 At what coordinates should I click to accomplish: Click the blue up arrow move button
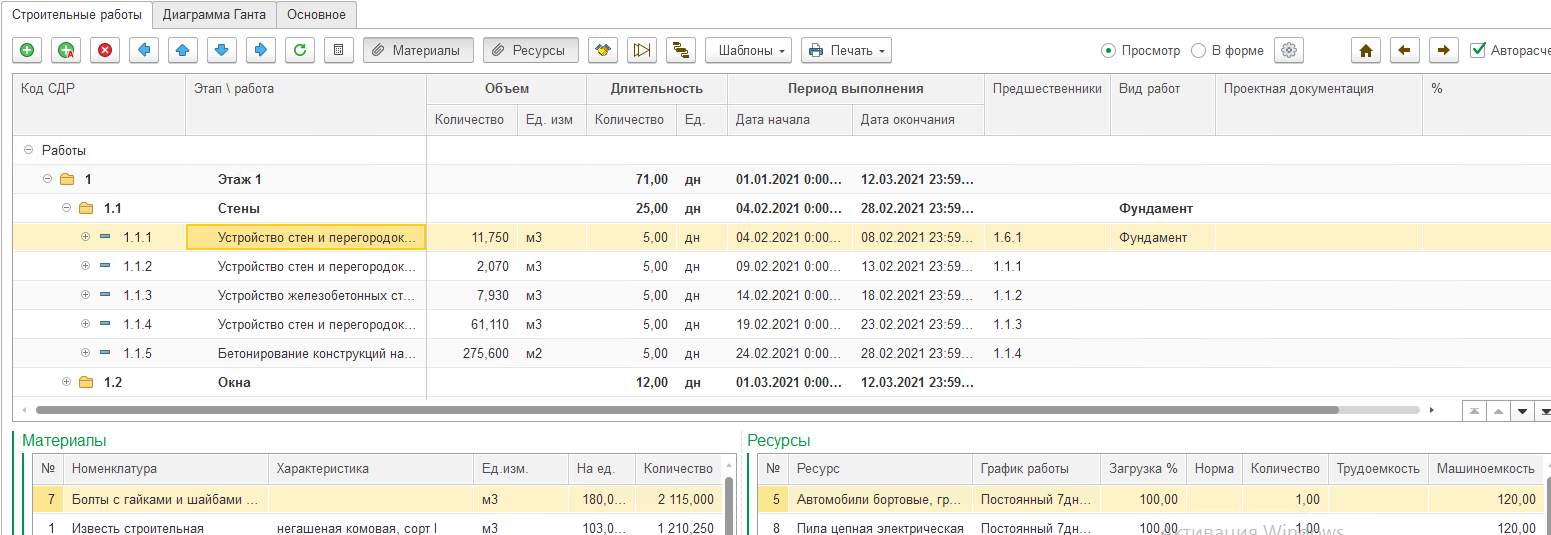183,50
